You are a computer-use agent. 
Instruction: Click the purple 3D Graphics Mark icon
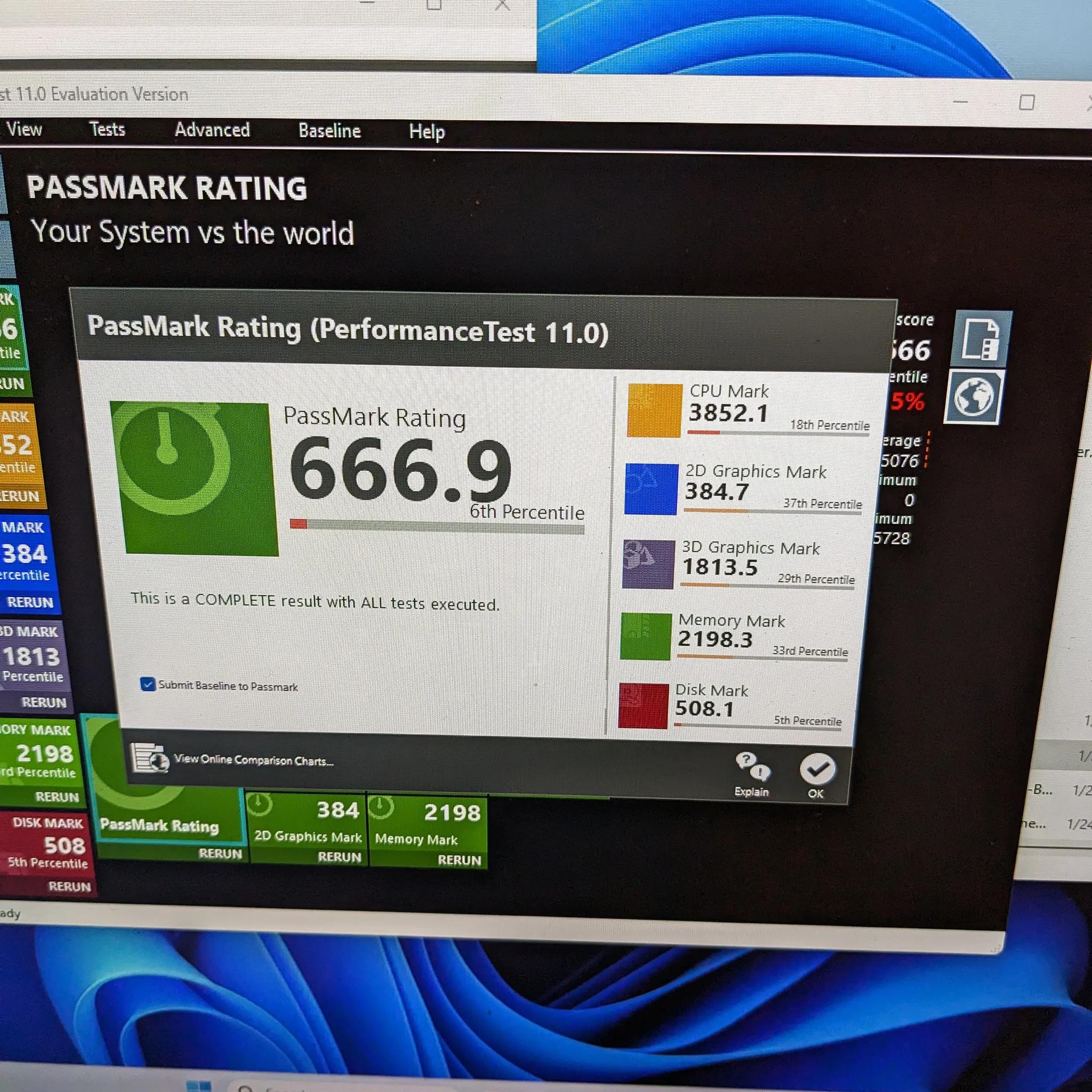click(x=649, y=564)
